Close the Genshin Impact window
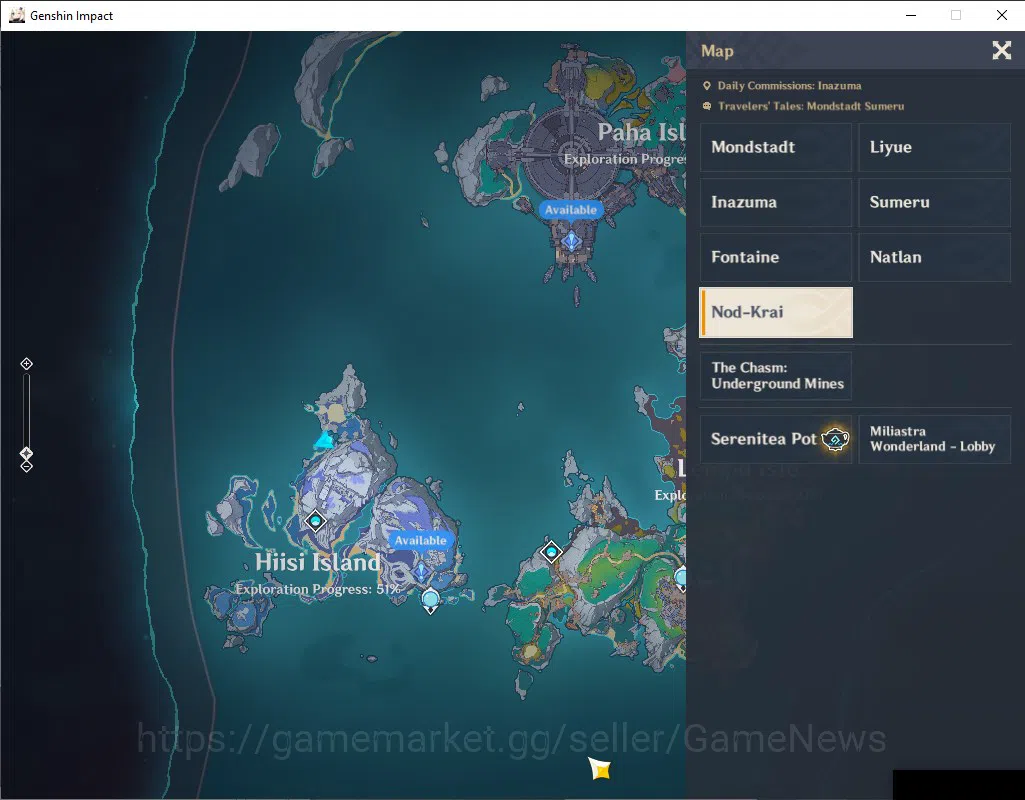Image resolution: width=1025 pixels, height=800 pixels. [1001, 15]
